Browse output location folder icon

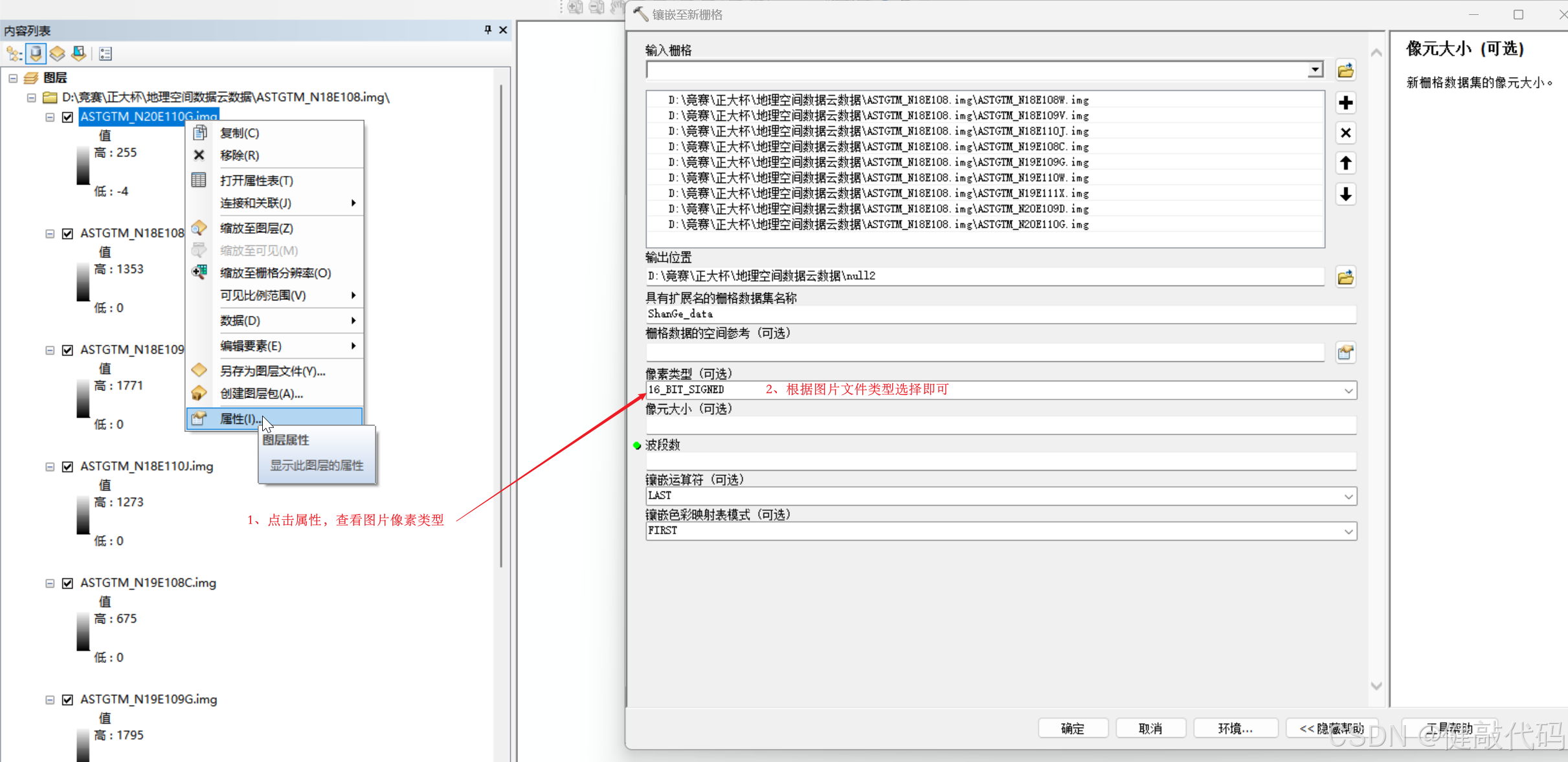(x=1345, y=277)
